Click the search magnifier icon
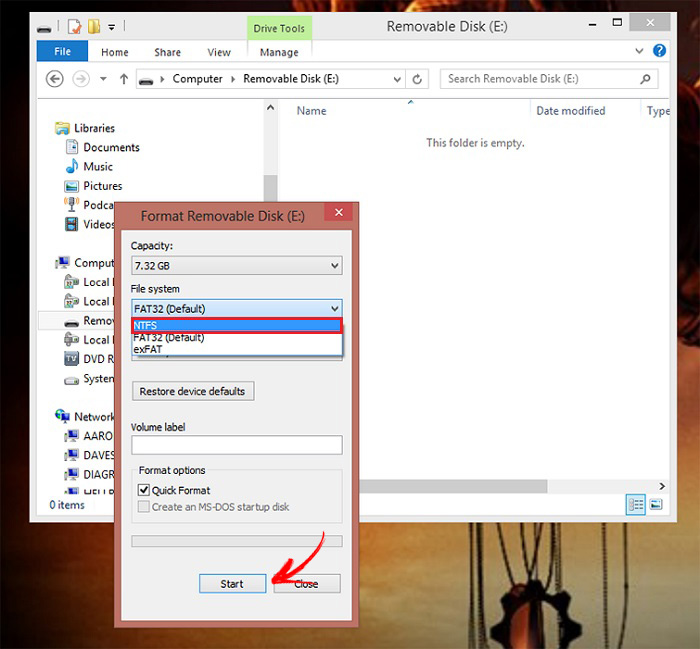 click(645, 79)
